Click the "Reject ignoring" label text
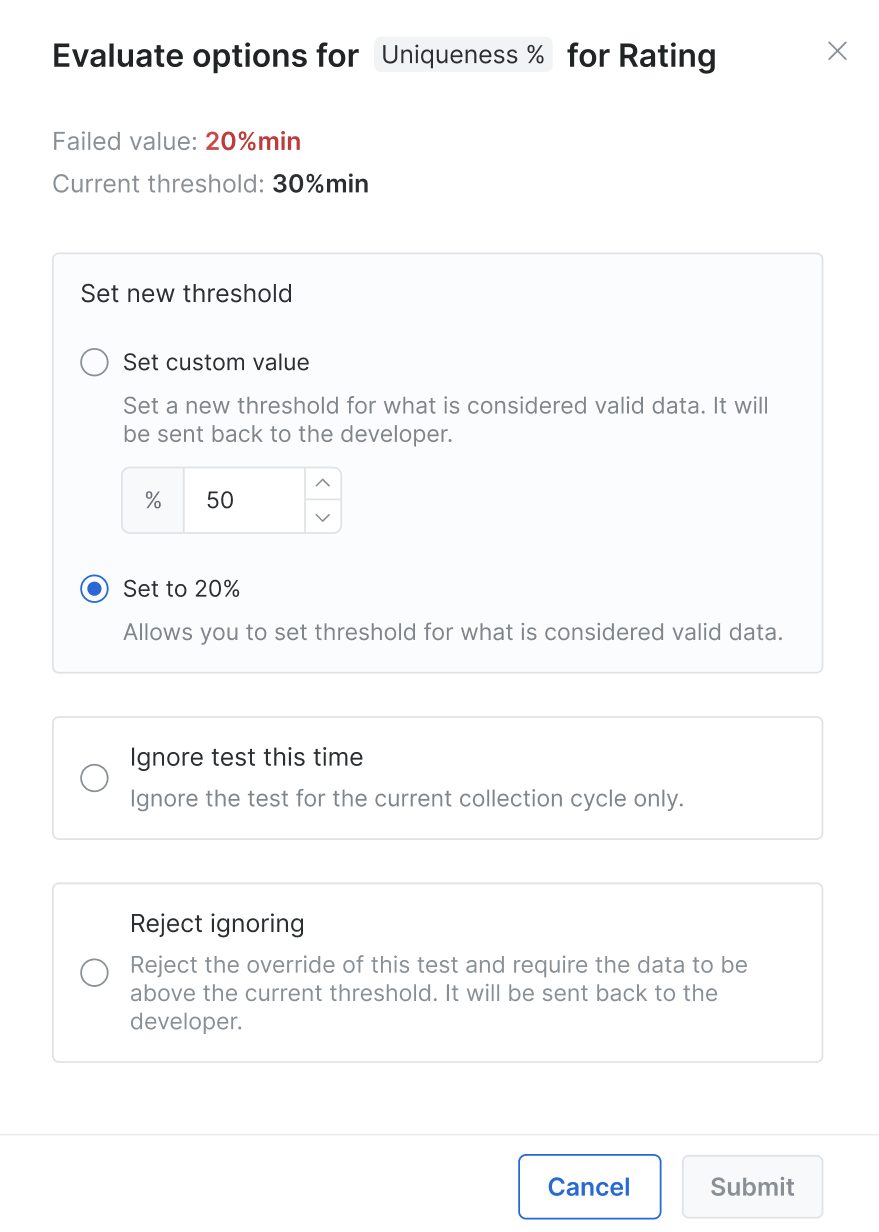The height and width of the screenshot is (1232, 879). coord(217,923)
